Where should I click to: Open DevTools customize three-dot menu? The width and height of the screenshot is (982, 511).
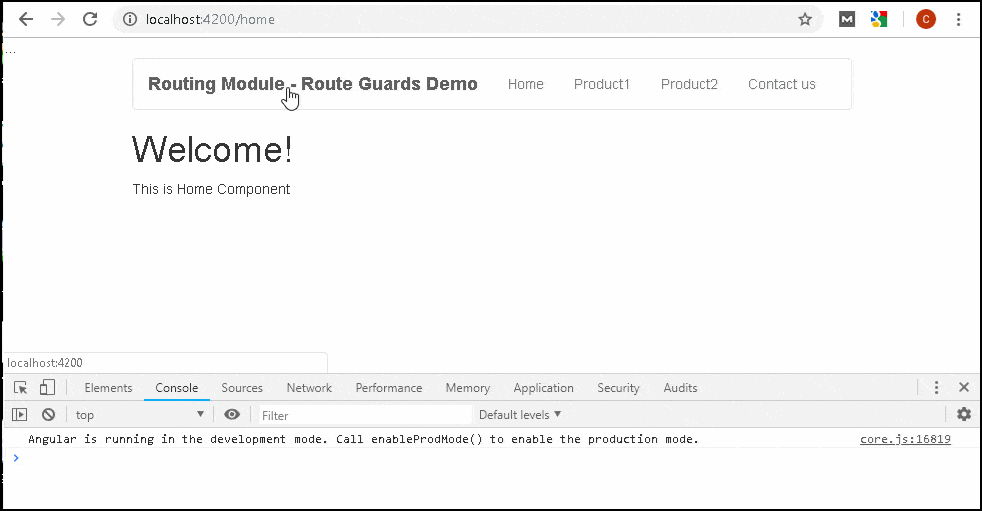coord(936,388)
